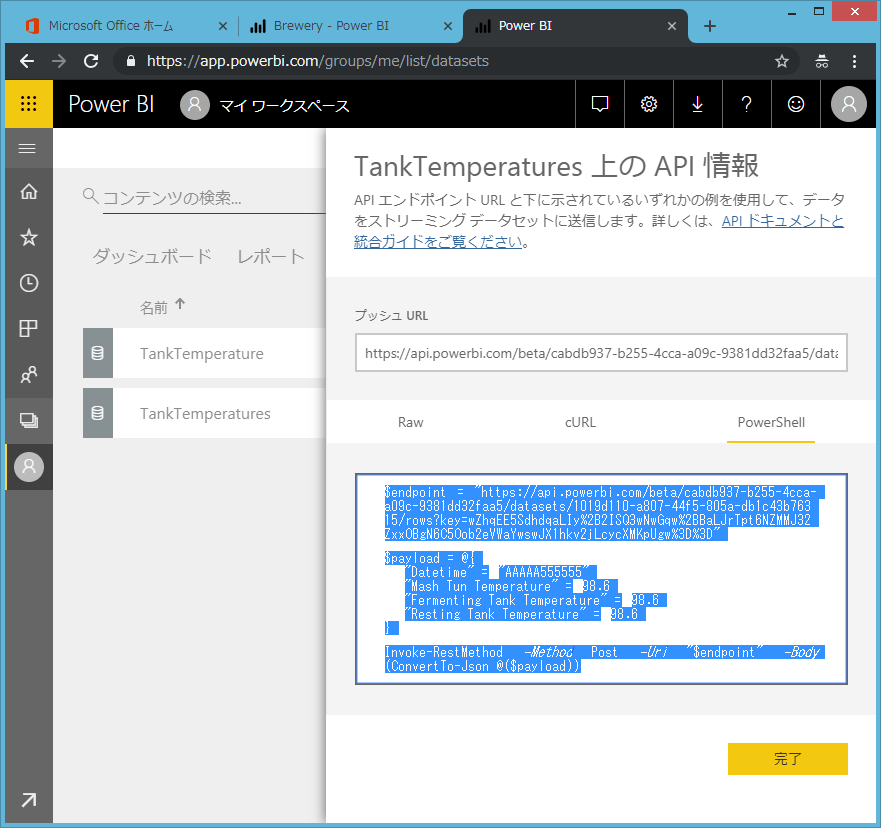Click the 完了 button
This screenshot has height=828, width=881.
click(788, 759)
